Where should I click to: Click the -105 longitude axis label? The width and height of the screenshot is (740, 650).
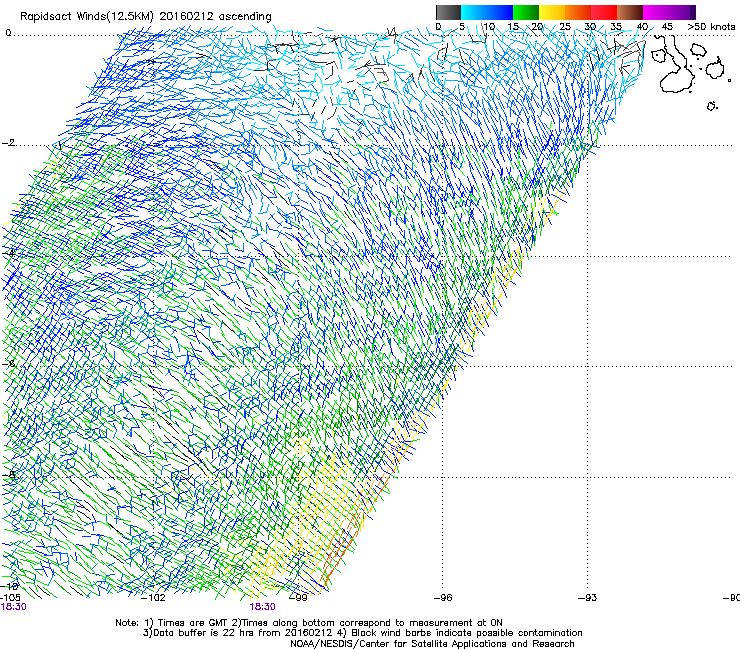(10, 598)
